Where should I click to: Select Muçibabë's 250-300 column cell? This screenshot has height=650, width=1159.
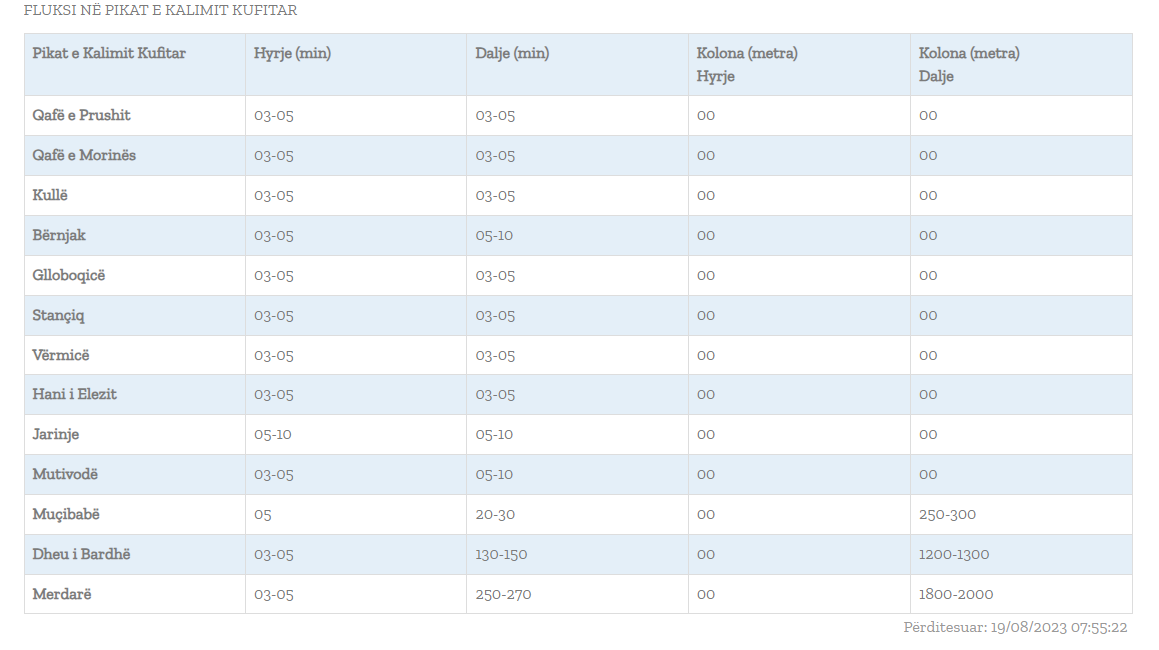pos(947,514)
